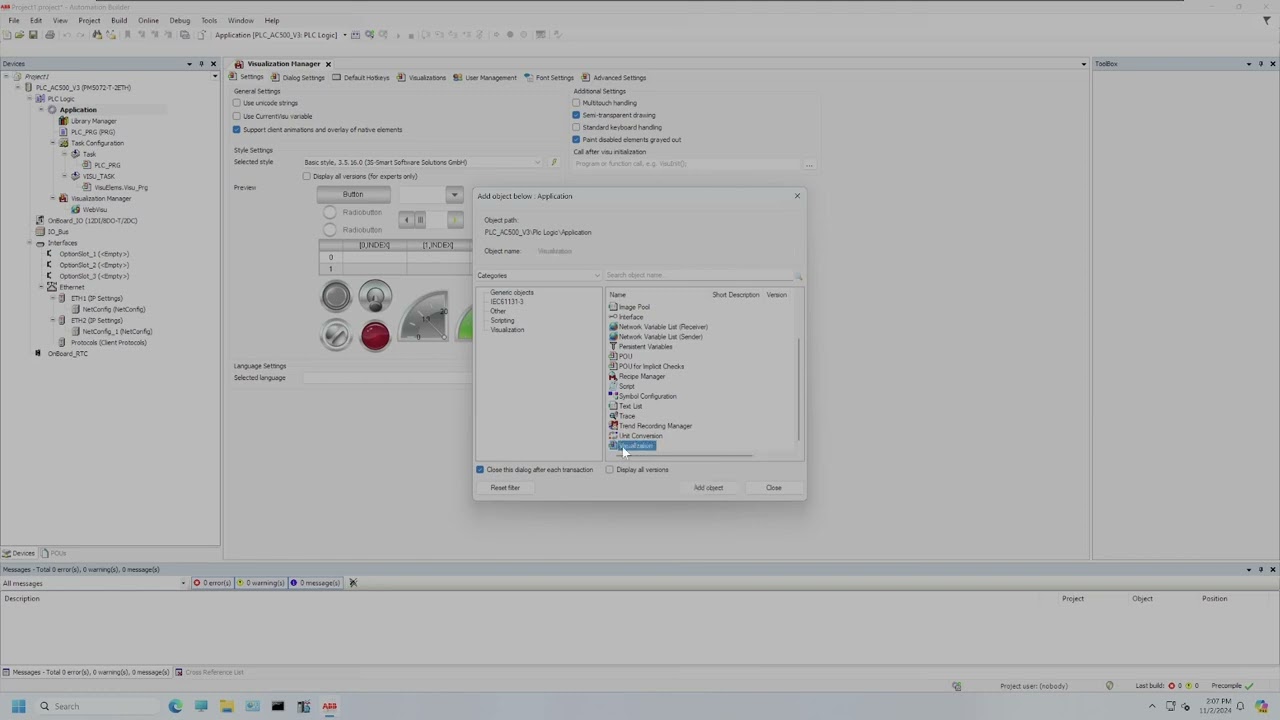Open File Explorer from the taskbar

tap(227, 706)
